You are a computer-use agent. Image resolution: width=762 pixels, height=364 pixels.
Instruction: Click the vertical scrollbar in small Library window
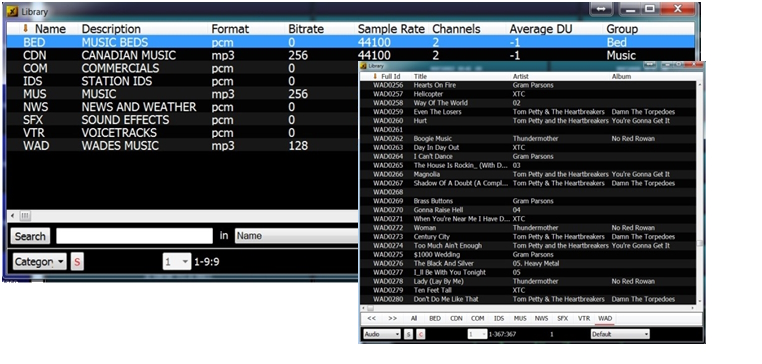[699, 193]
